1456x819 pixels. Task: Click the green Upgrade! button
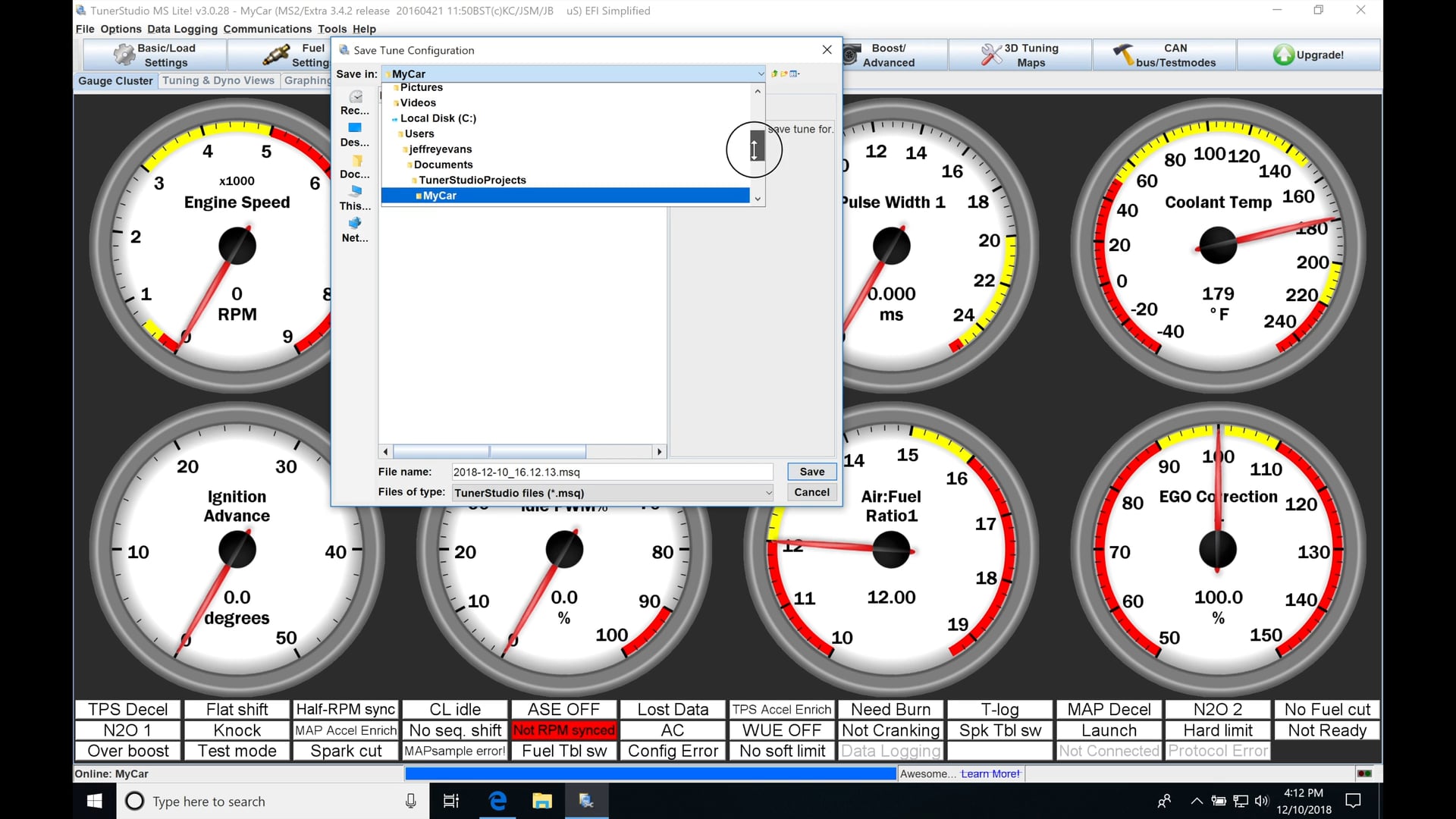(x=1308, y=55)
